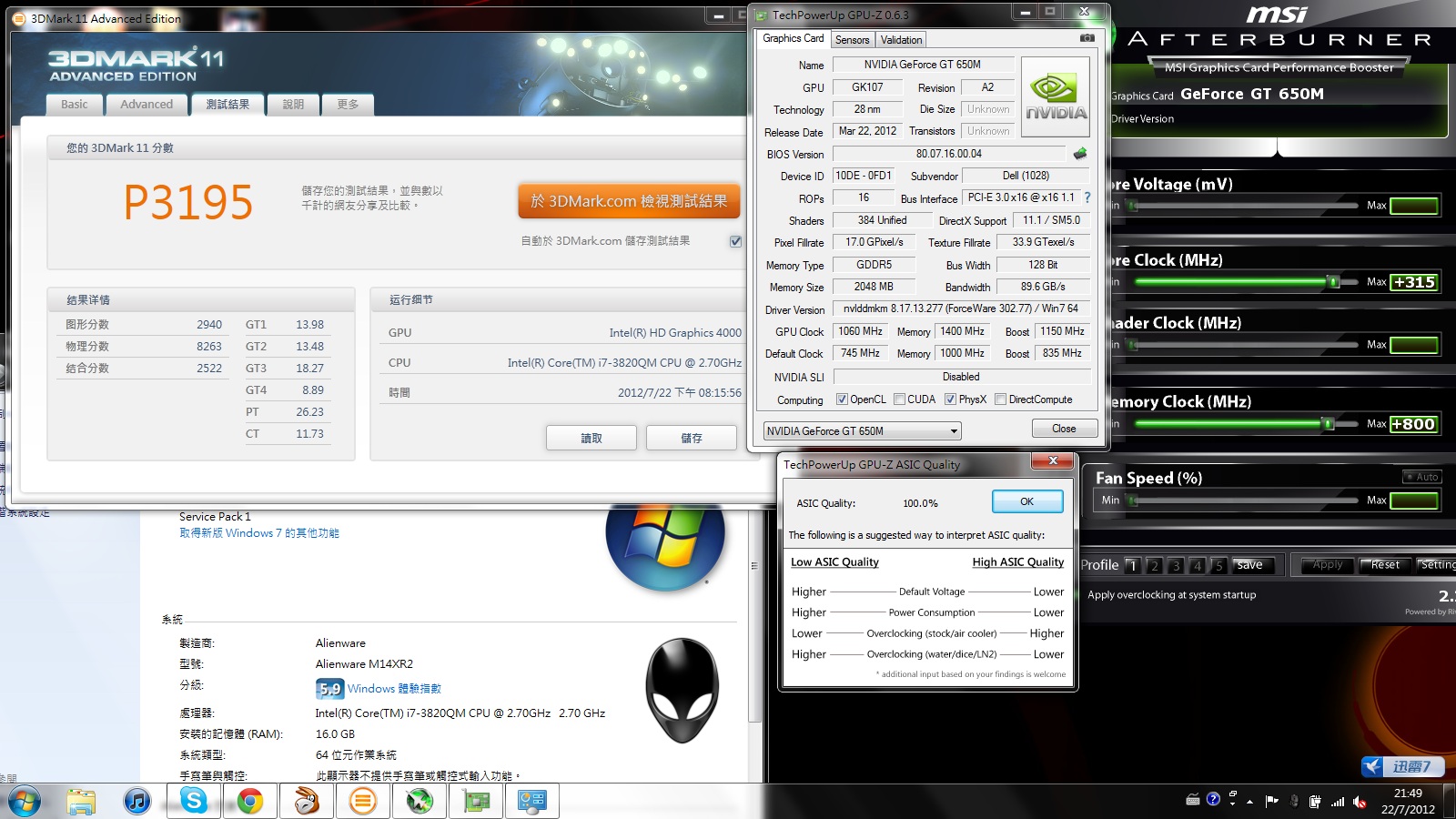Click the Alienware alien head logo

point(682,691)
